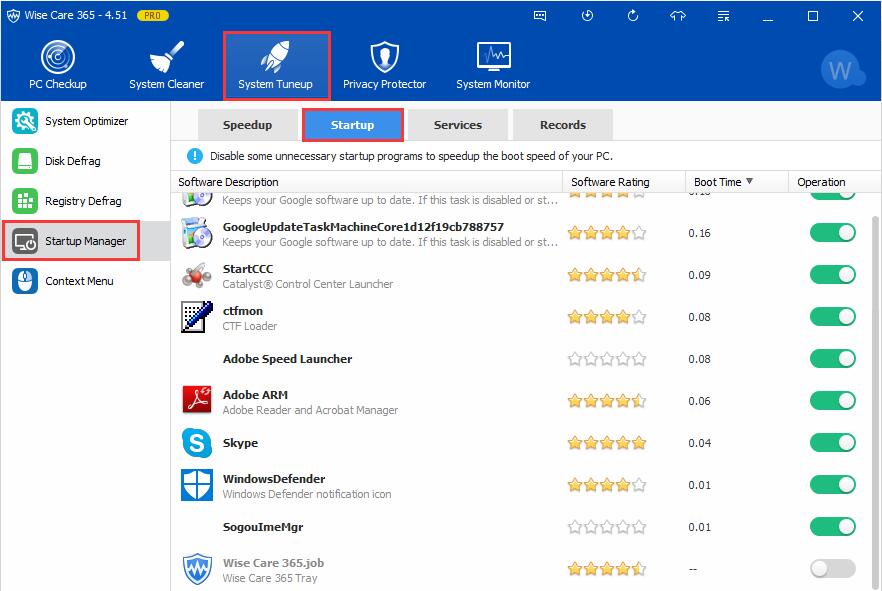Click the blue info icon beside tip text
Screen dimensions: 882x591
[x=195, y=156]
